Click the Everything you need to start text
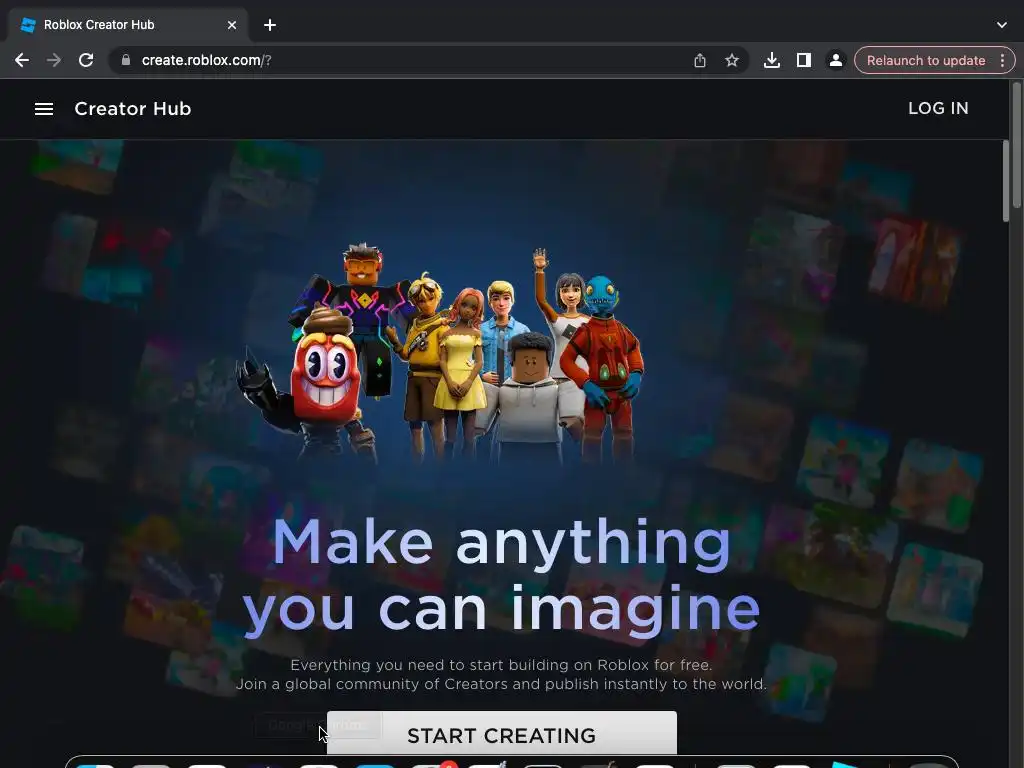Image resolution: width=1024 pixels, height=768 pixels. click(501, 675)
